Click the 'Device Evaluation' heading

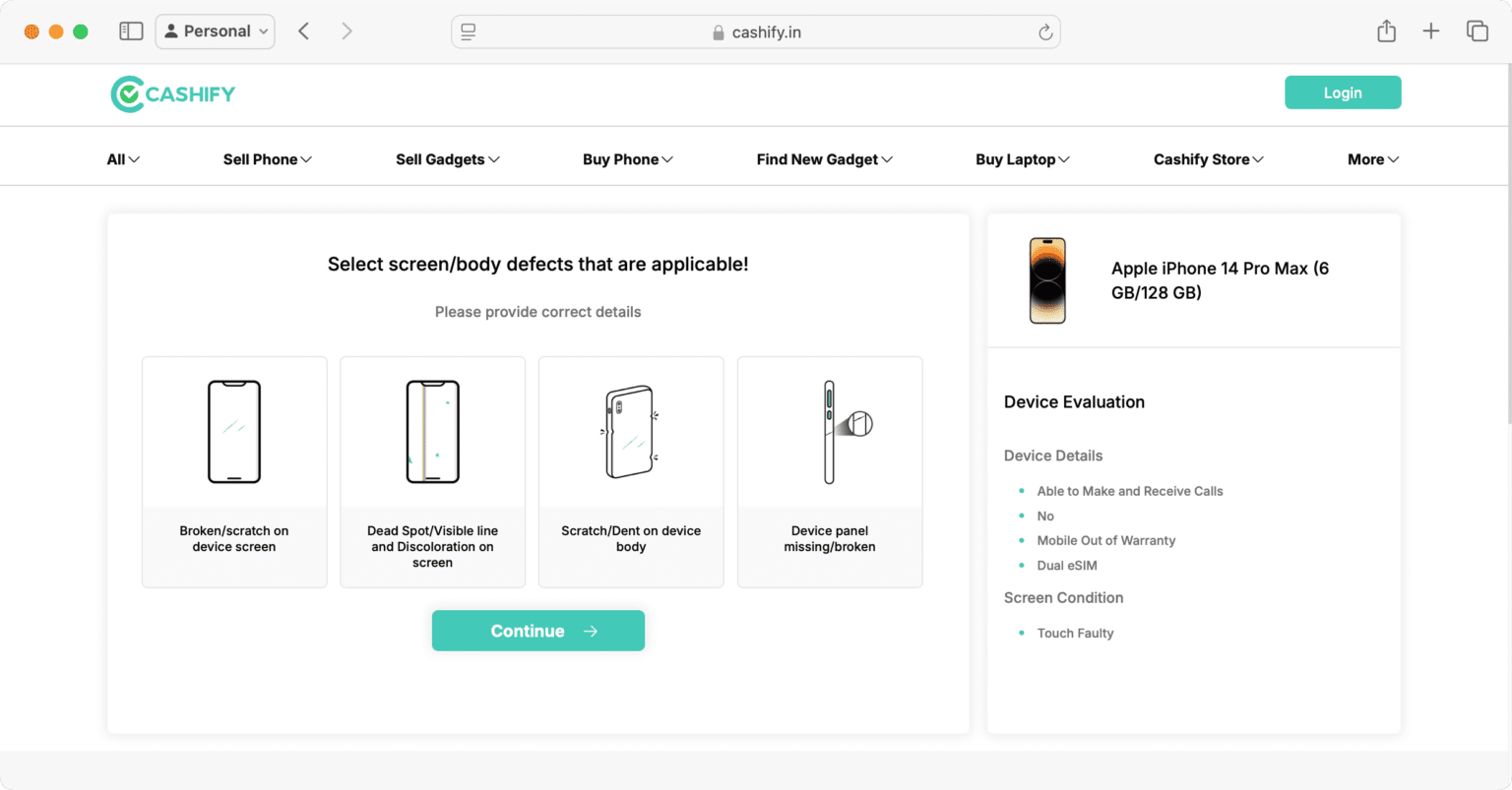[x=1074, y=401]
